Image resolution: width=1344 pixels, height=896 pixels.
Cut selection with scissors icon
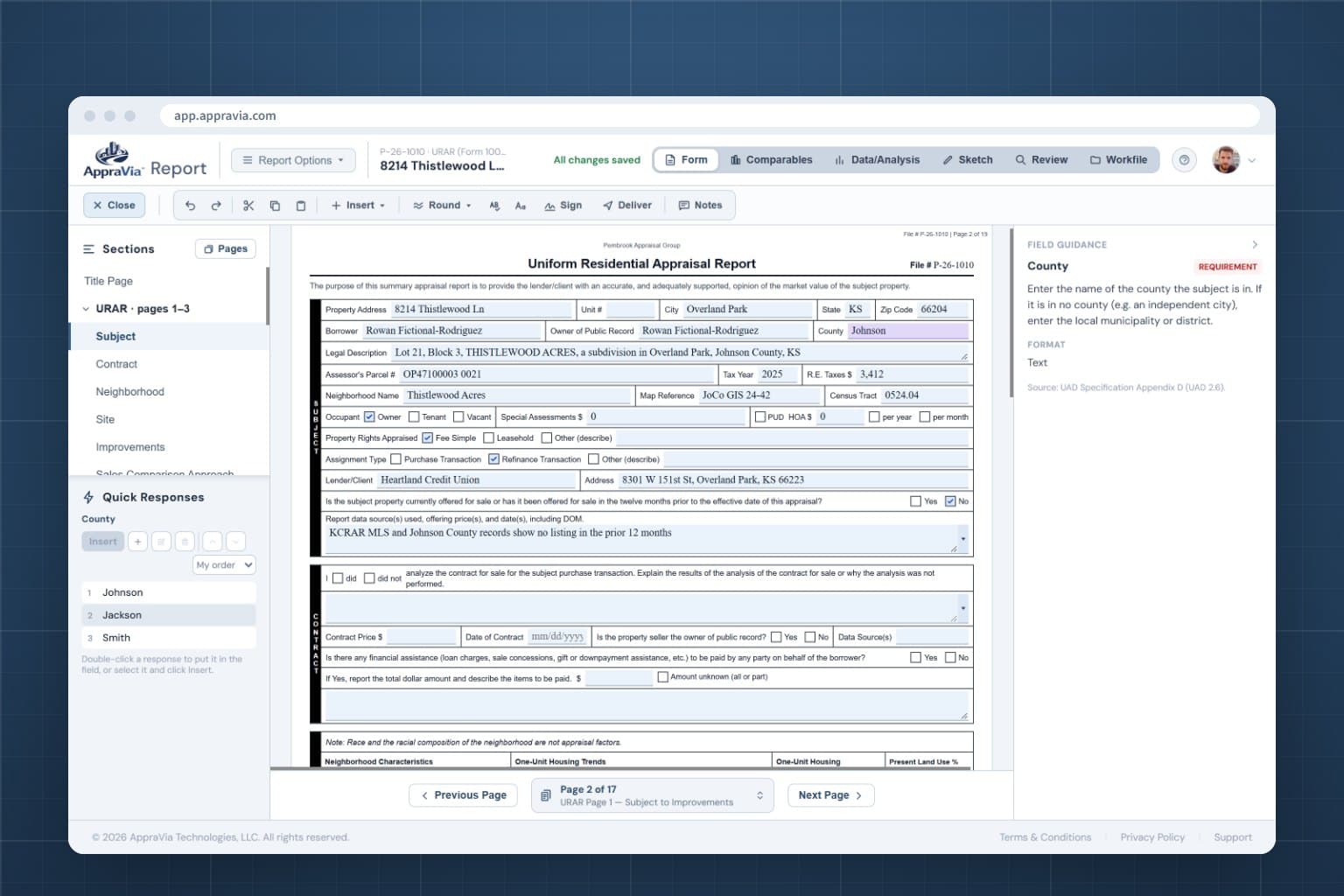[x=248, y=206]
